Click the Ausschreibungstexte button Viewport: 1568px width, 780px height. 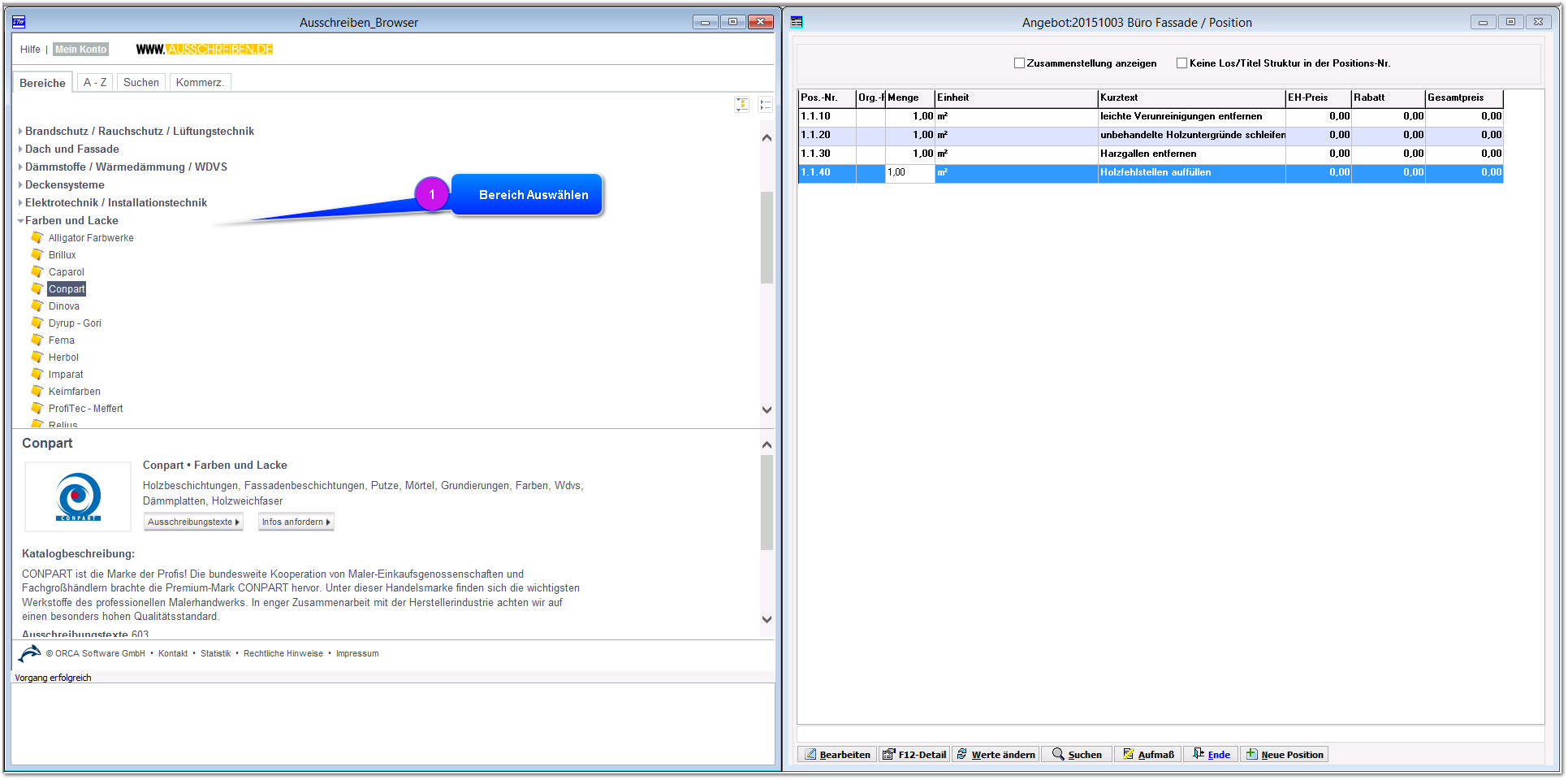click(x=193, y=522)
